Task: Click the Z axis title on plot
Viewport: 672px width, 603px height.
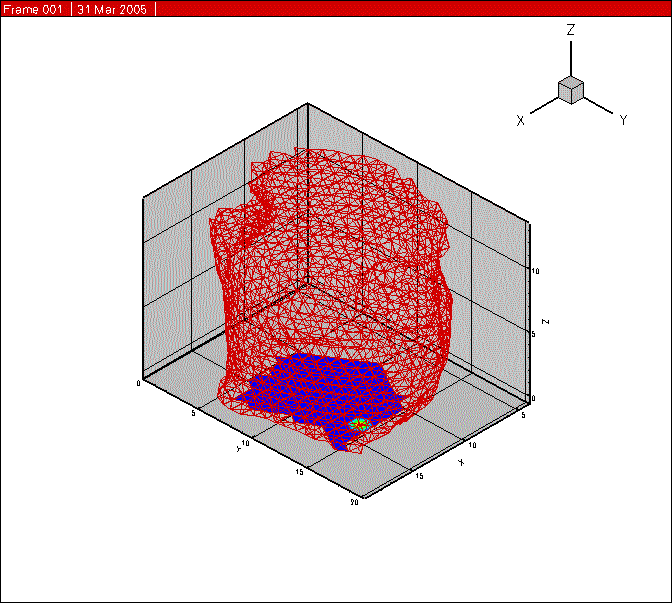Action: pyautogui.click(x=546, y=321)
